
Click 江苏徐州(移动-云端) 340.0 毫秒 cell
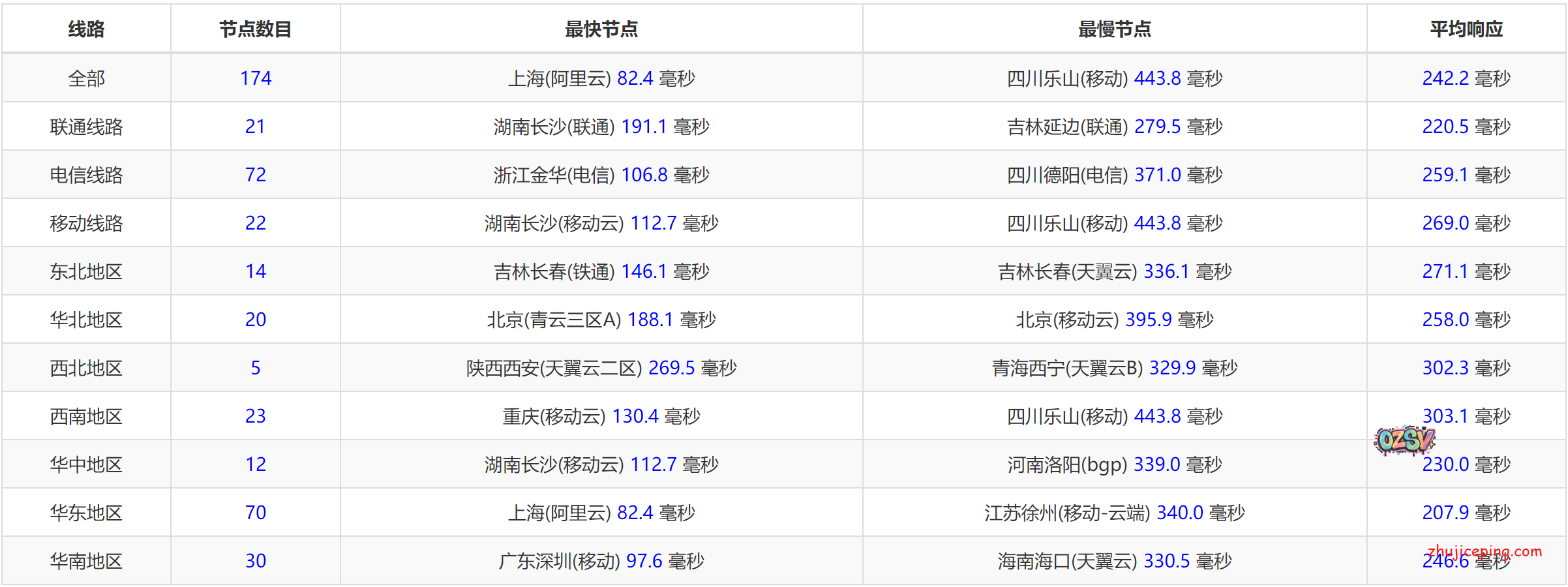tap(1114, 513)
